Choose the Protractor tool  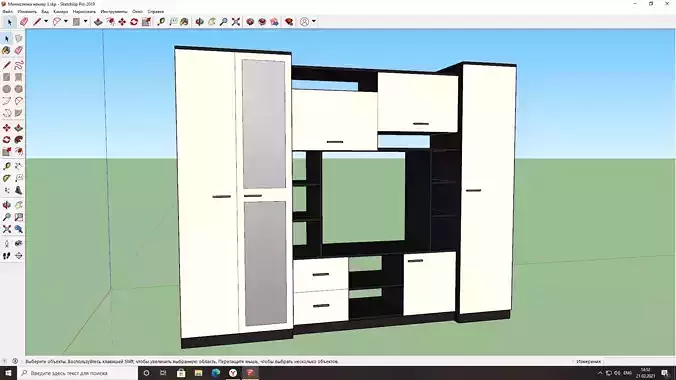click(x=6, y=178)
